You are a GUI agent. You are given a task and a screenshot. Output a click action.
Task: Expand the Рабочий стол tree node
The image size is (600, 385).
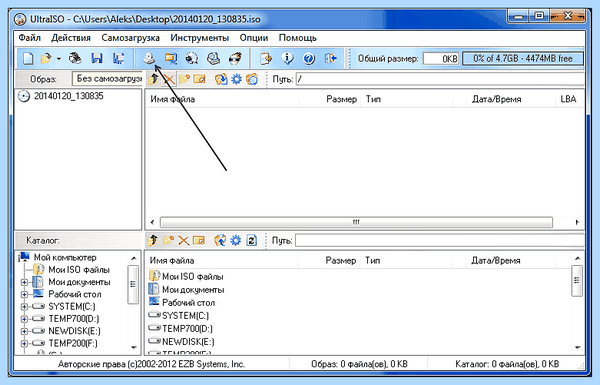pyautogui.click(x=24, y=295)
